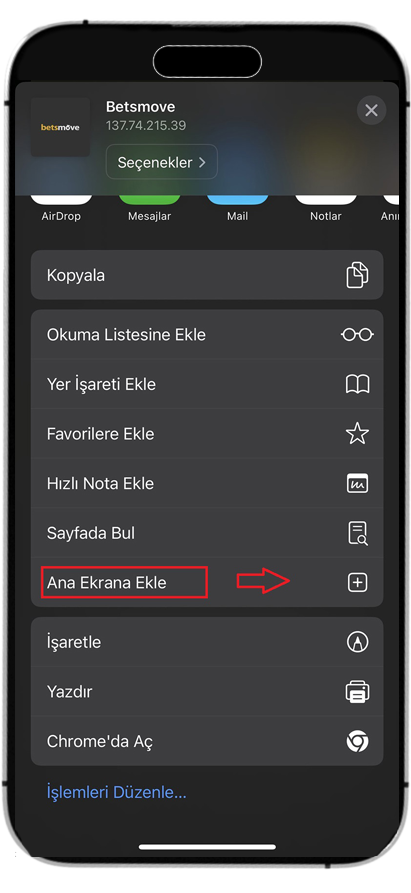411x893 pixels.
Task: Open İşlemleri Düzenle link
Action: click(x=117, y=792)
